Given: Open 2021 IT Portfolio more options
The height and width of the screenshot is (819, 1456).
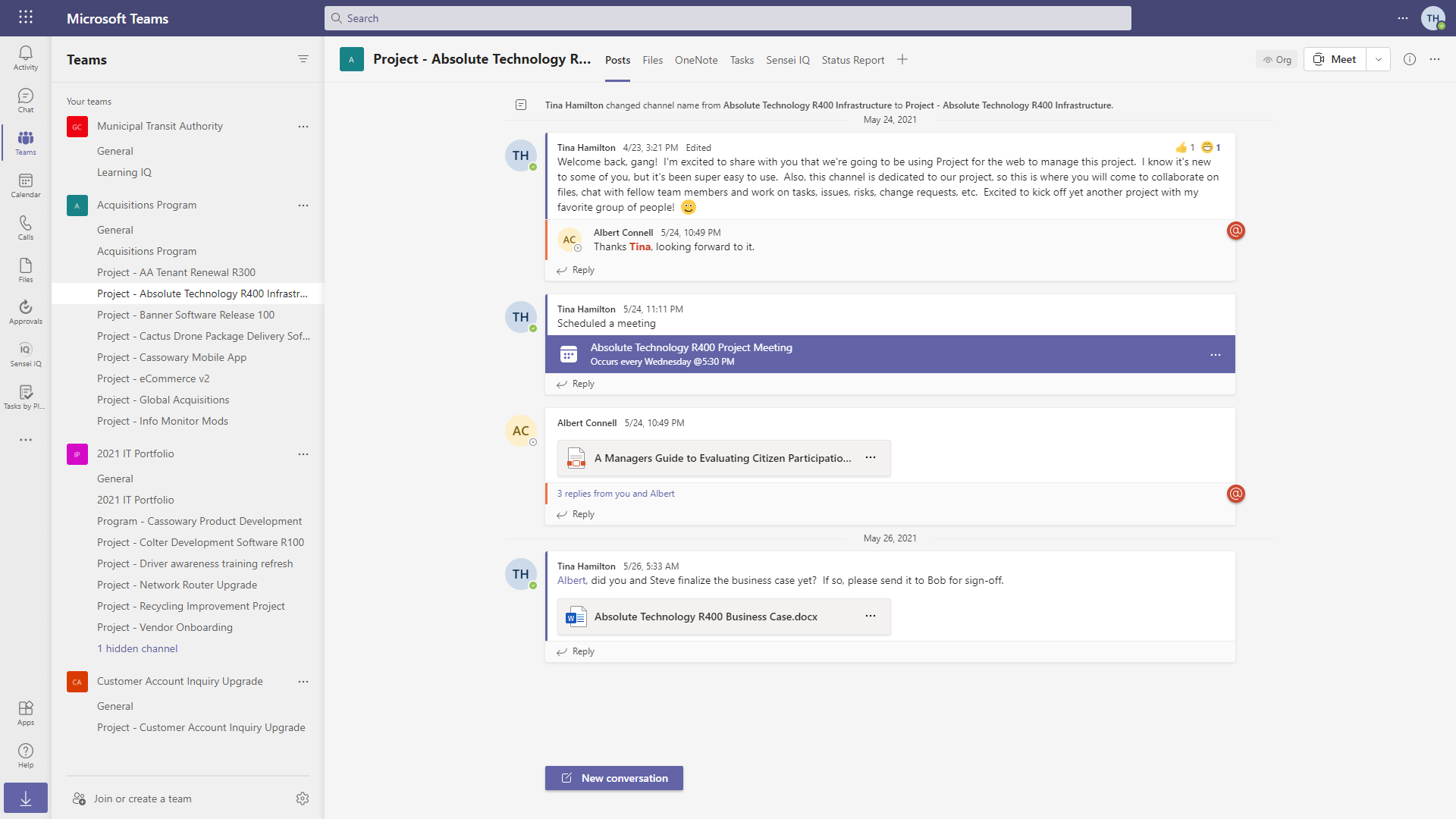Looking at the screenshot, I should (303, 454).
